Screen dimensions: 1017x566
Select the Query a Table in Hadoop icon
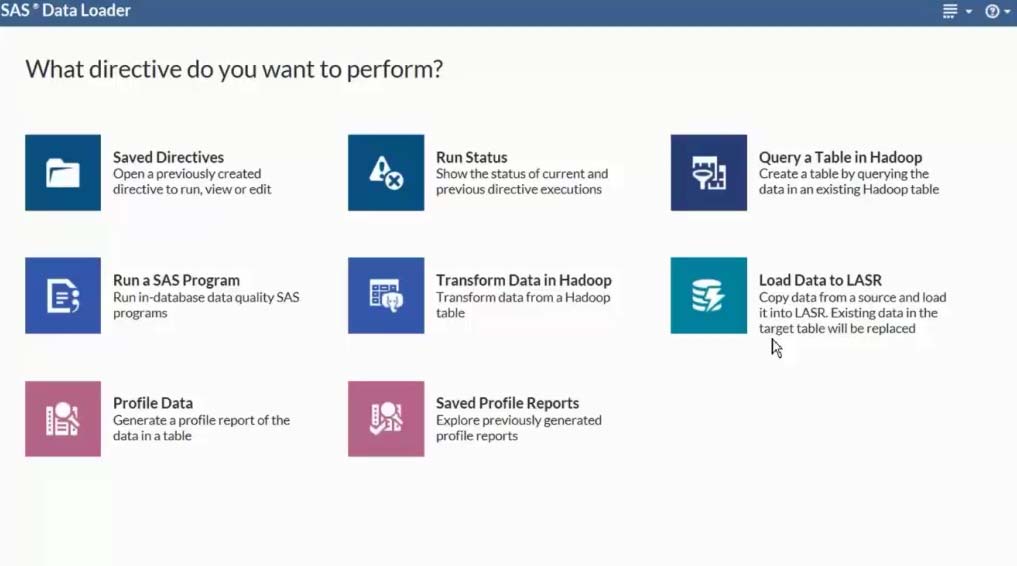[x=708, y=172]
